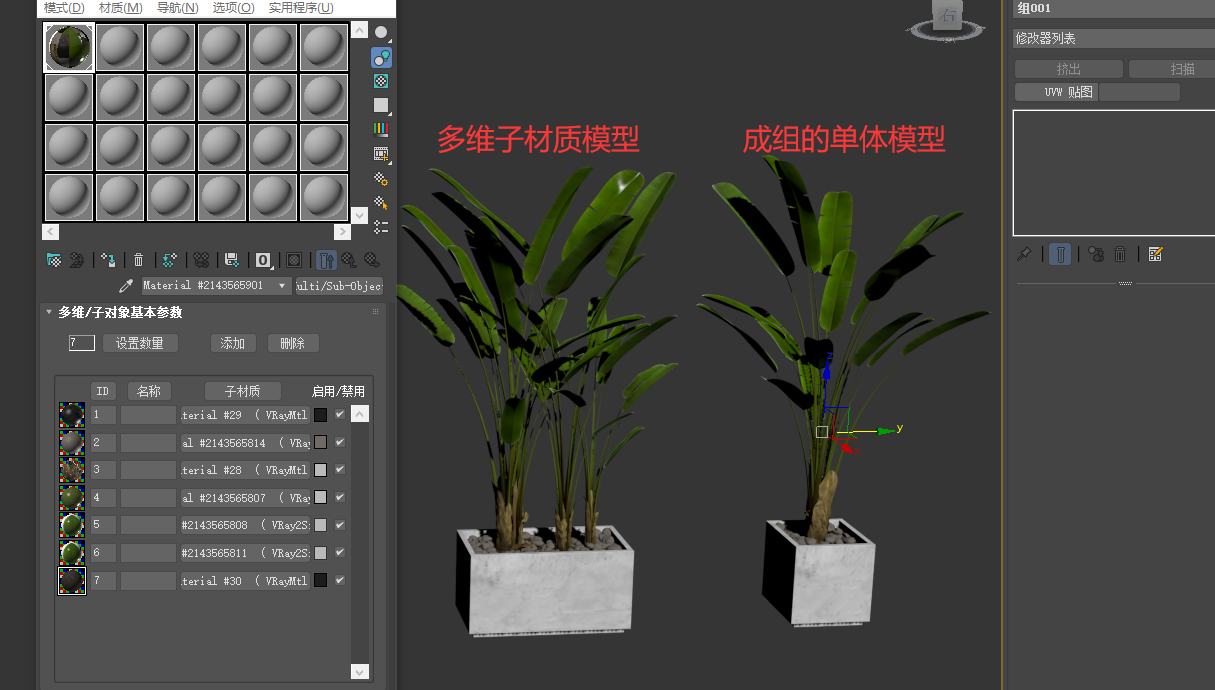Click Assign Material to Selection icon
The height and width of the screenshot is (690, 1215).
pos(108,260)
